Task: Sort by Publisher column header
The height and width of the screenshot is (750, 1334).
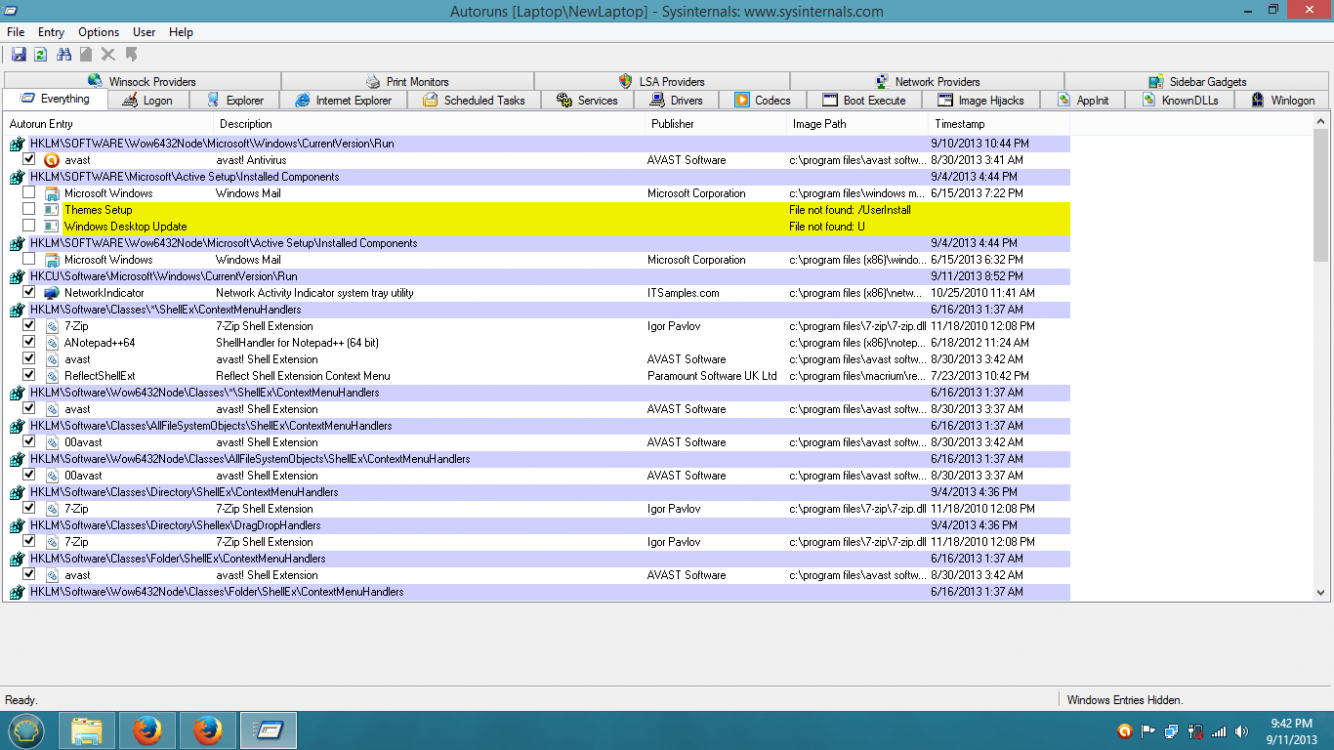Action: [x=717, y=124]
